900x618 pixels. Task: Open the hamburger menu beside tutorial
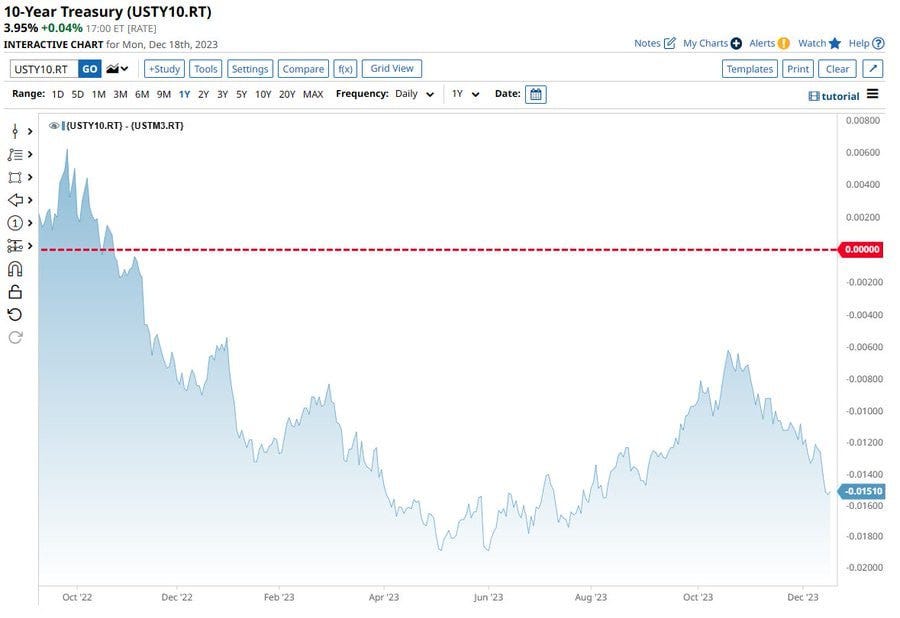873,94
